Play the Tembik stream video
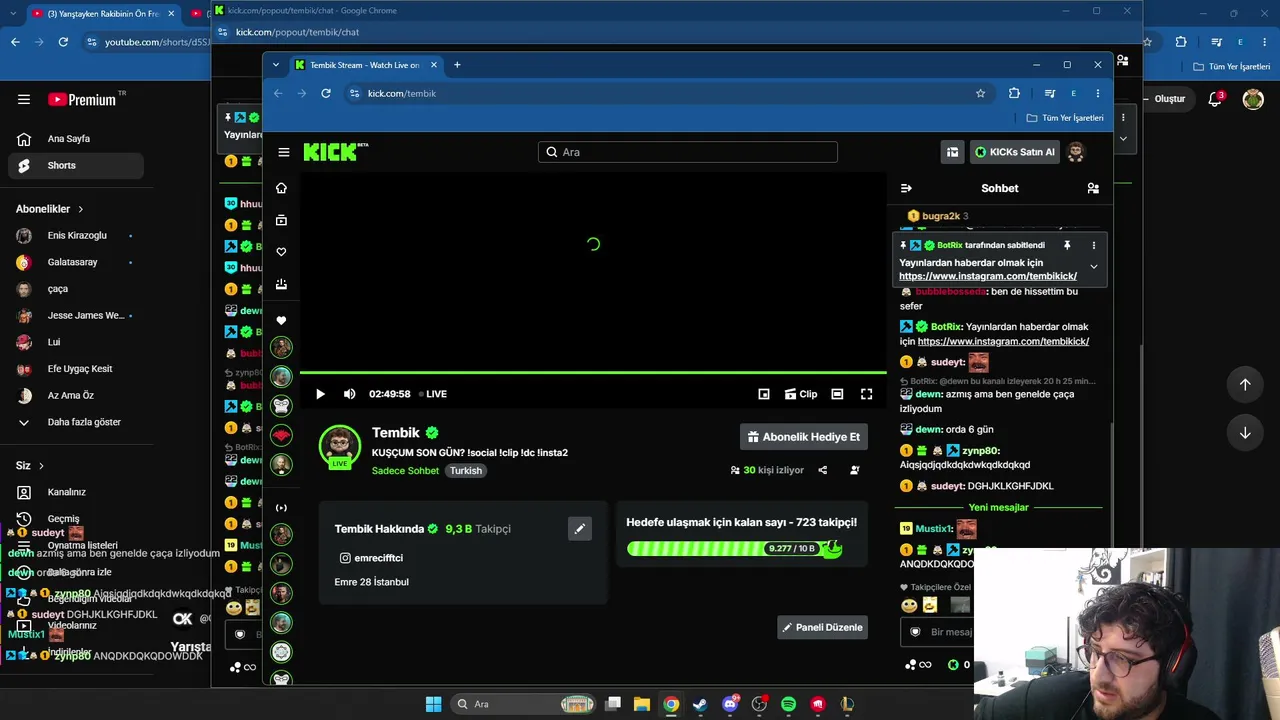Image resolution: width=1280 pixels, height=720 pixels. point(320,394)
